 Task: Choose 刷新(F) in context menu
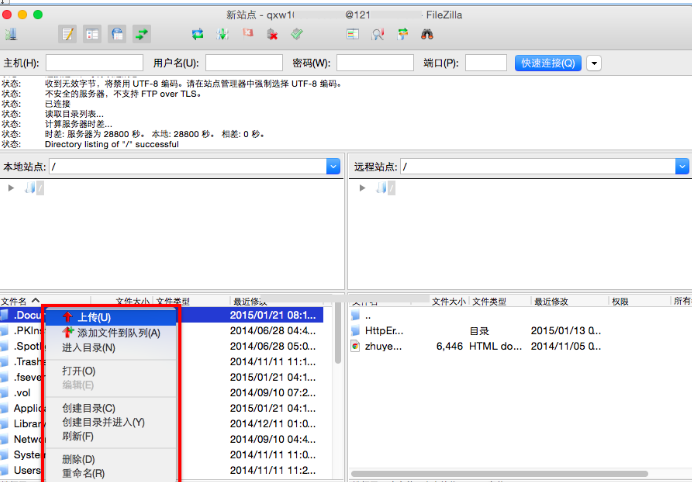click(x=111, y=436)
